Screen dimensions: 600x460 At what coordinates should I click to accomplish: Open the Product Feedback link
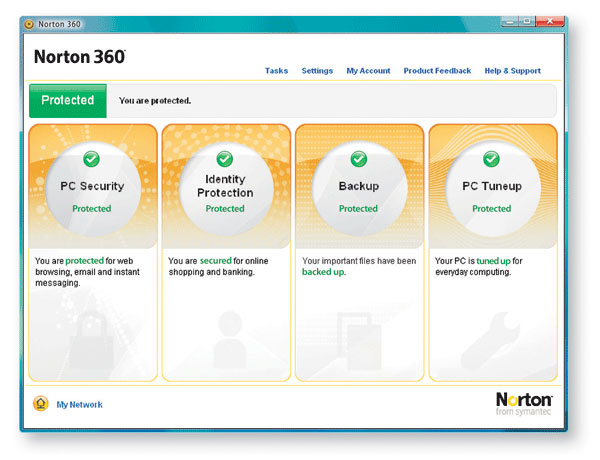tap(437, 71)
